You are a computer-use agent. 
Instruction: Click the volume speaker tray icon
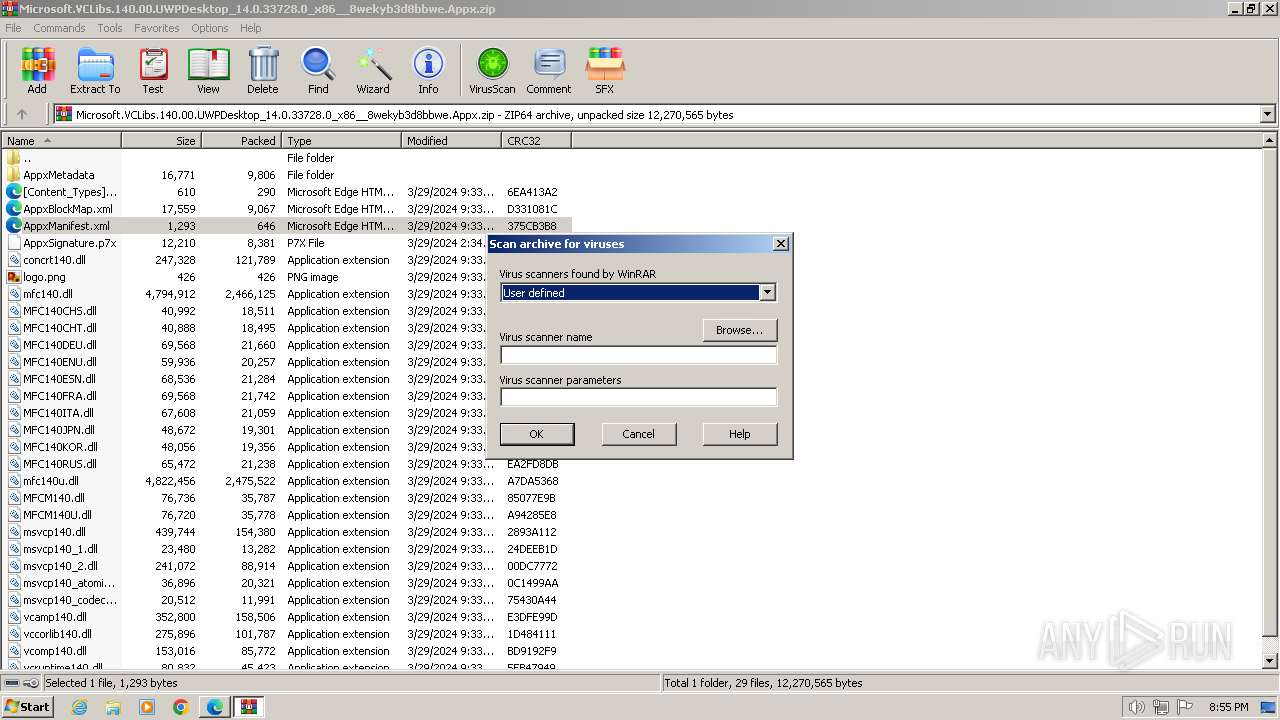[x=1137, y=707]
